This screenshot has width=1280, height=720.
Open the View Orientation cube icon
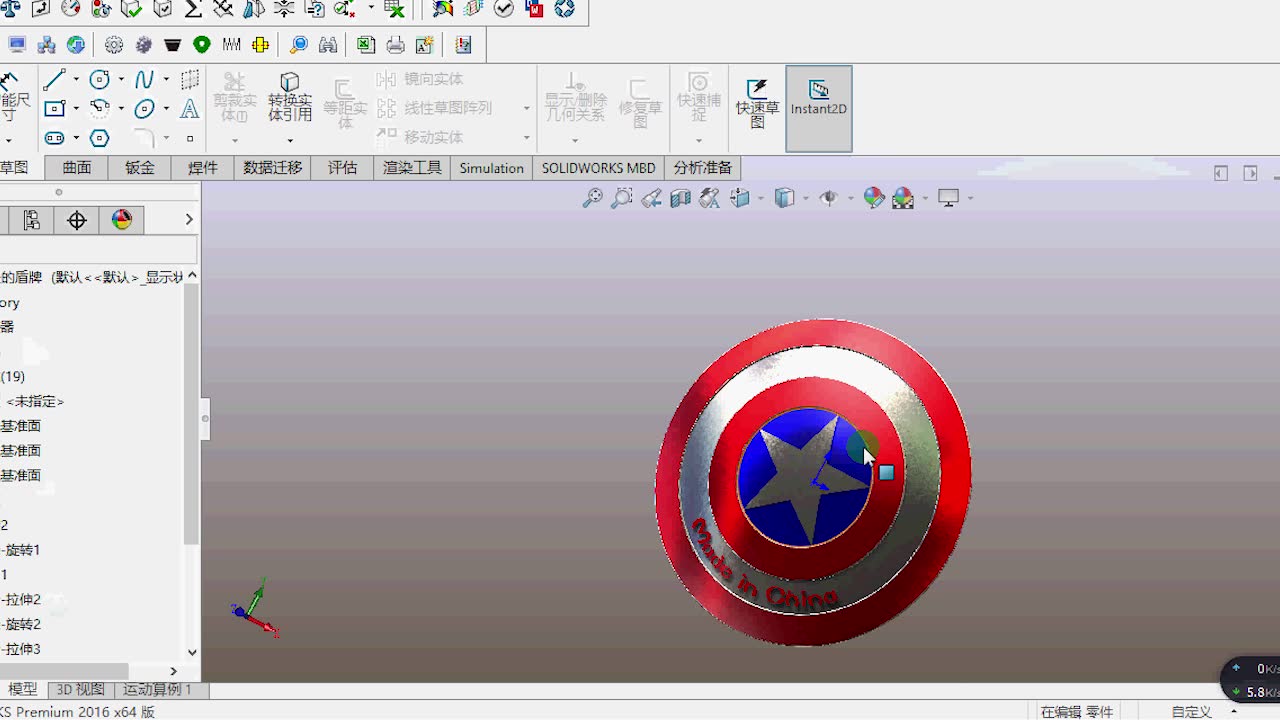click(x=740, y=198)
